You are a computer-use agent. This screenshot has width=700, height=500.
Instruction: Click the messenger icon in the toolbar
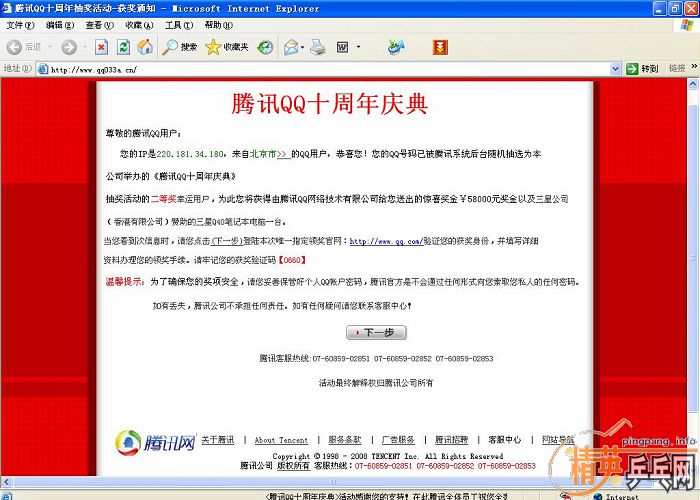[396, 47]
